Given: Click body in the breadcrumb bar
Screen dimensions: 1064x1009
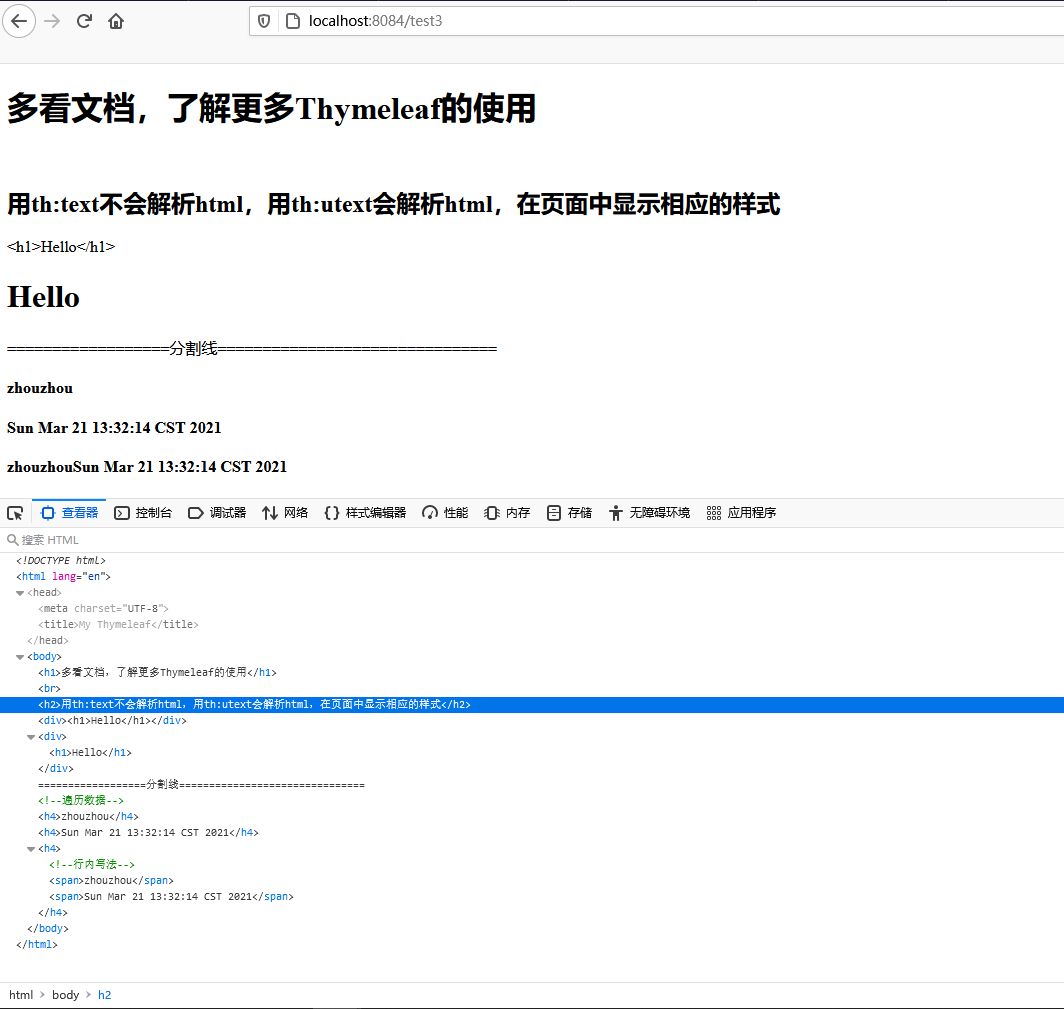Looking at the screenshot, I should [x=65, y=995].
